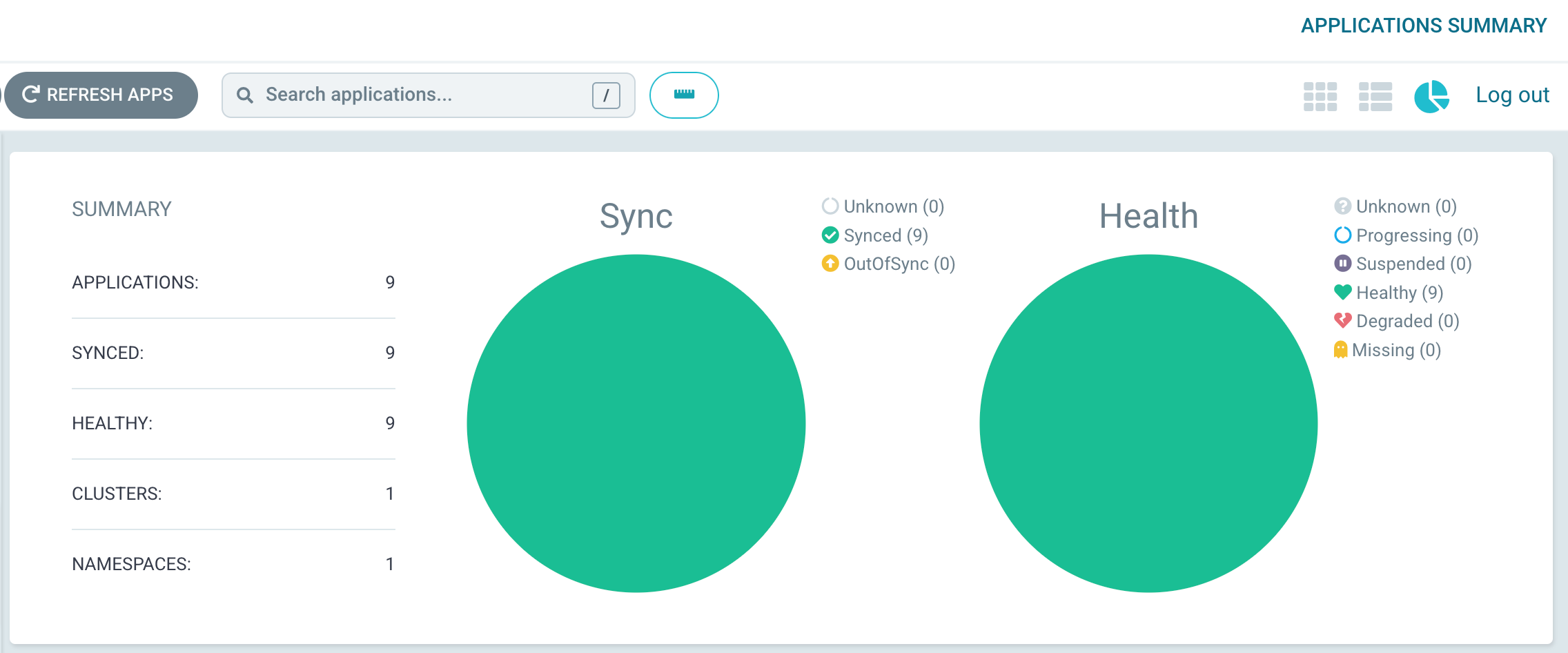The width and height of the screenshot is (1568, 653).
Task: Click the "Degraded (0)" legend text
Action: (x=1408, y=322)
